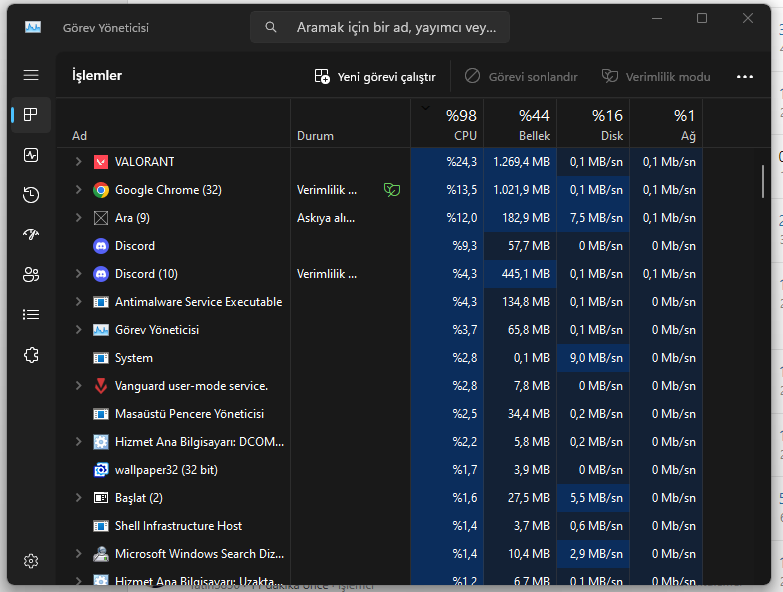The image size is (783, 592).
Task: Expand the Discord (10) process group
Action: click(78, 274)
